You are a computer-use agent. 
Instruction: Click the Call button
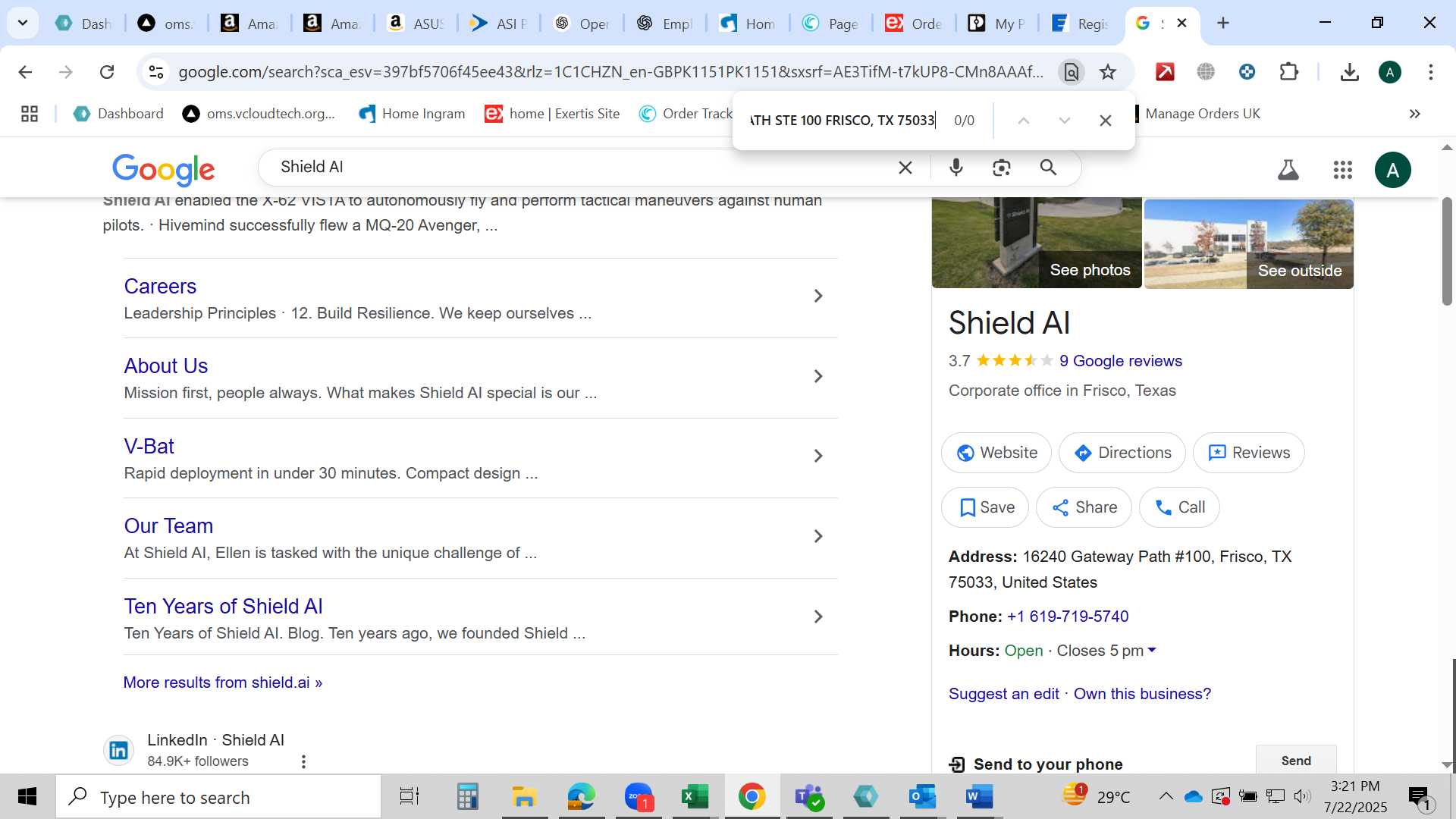pos(1178,507)
